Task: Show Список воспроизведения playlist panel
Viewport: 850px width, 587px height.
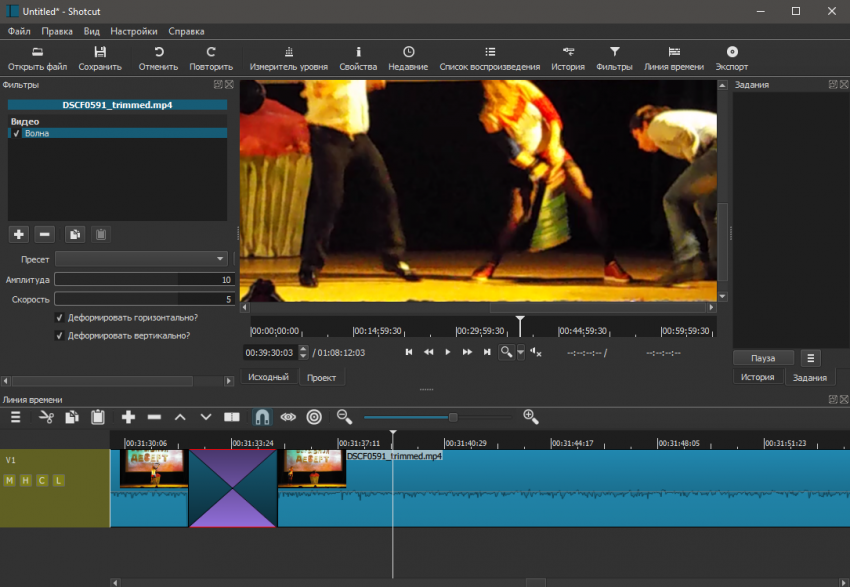Action: point(490,59)
